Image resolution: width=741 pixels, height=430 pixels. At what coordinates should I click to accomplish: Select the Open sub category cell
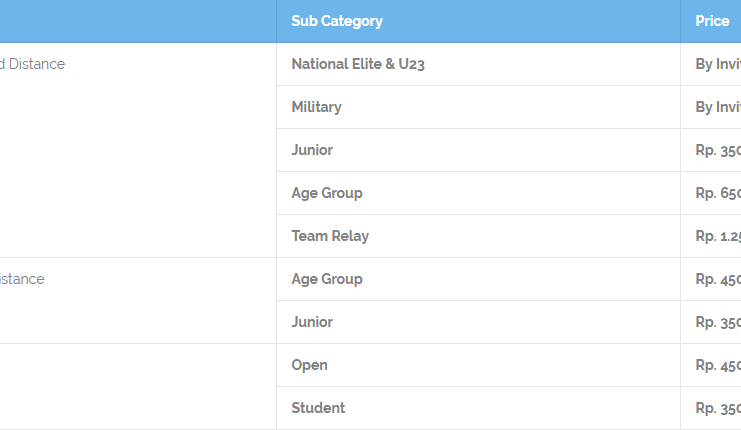point(478,365)
